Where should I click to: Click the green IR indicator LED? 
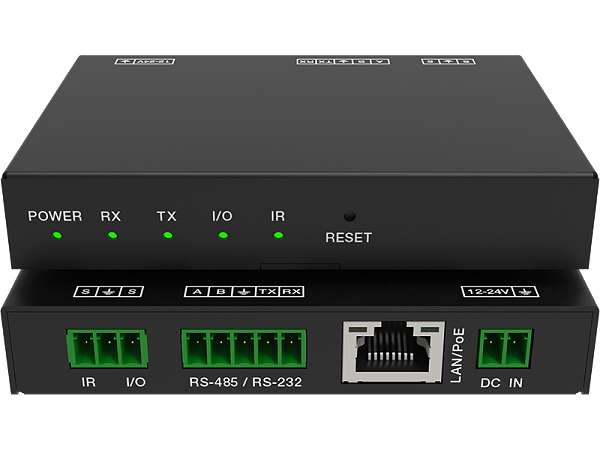click(277, 236)
